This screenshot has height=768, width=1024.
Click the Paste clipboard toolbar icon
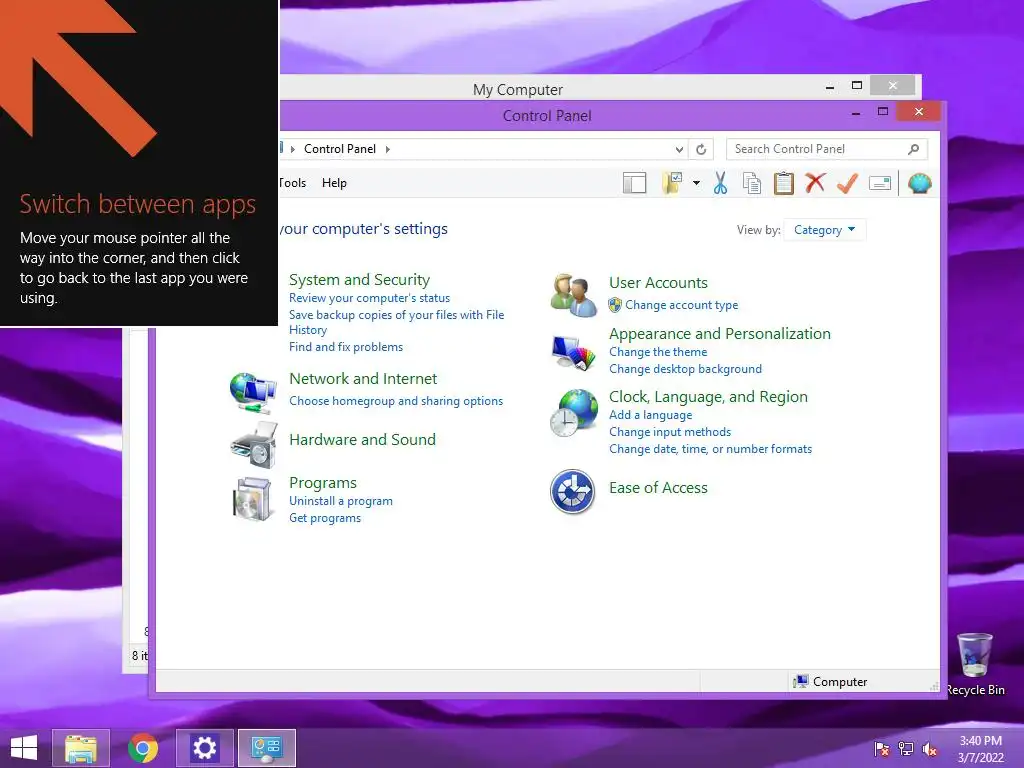[783, 184]
